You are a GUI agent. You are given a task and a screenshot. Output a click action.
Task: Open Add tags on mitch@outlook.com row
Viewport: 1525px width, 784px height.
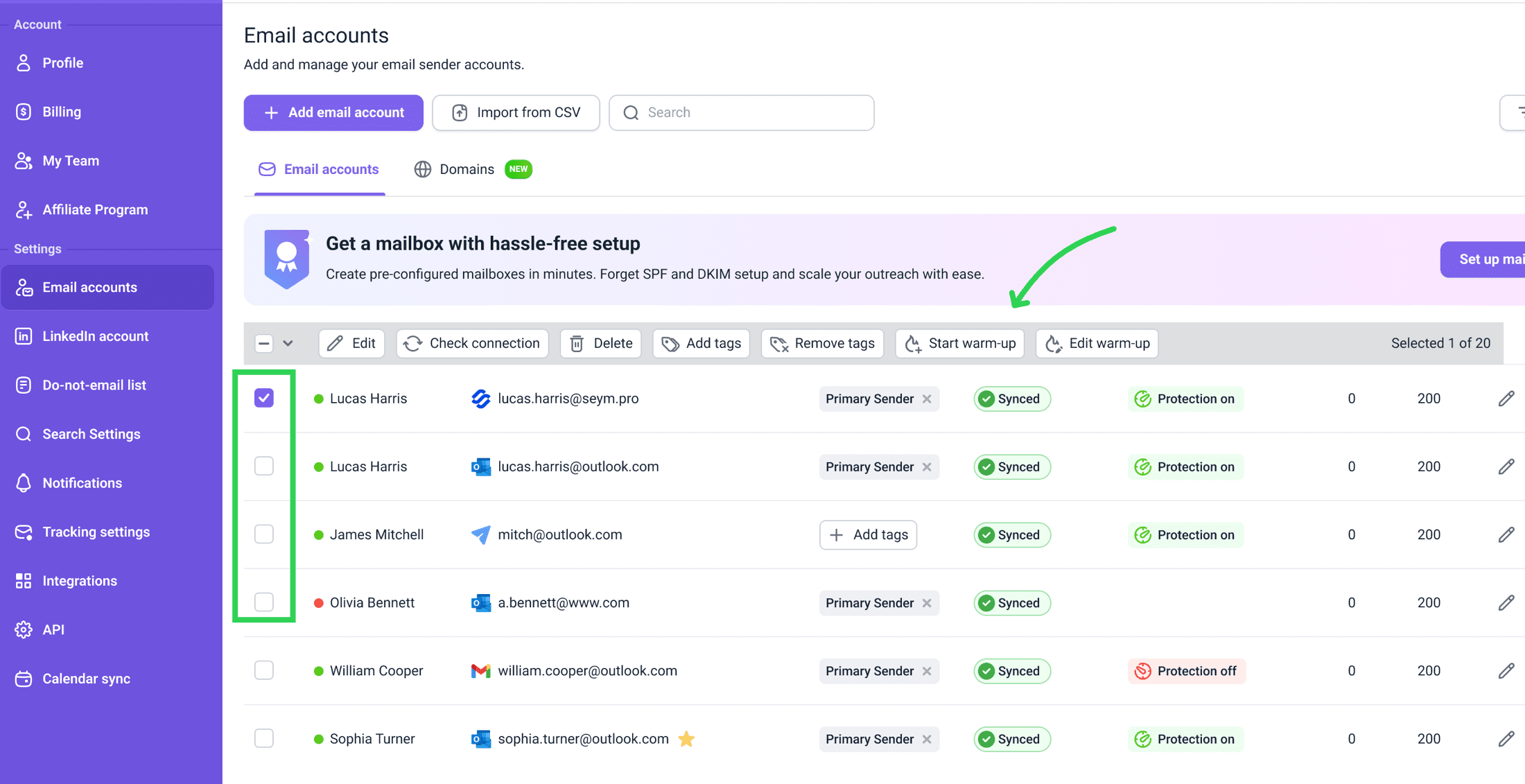(x=868, y=535)
